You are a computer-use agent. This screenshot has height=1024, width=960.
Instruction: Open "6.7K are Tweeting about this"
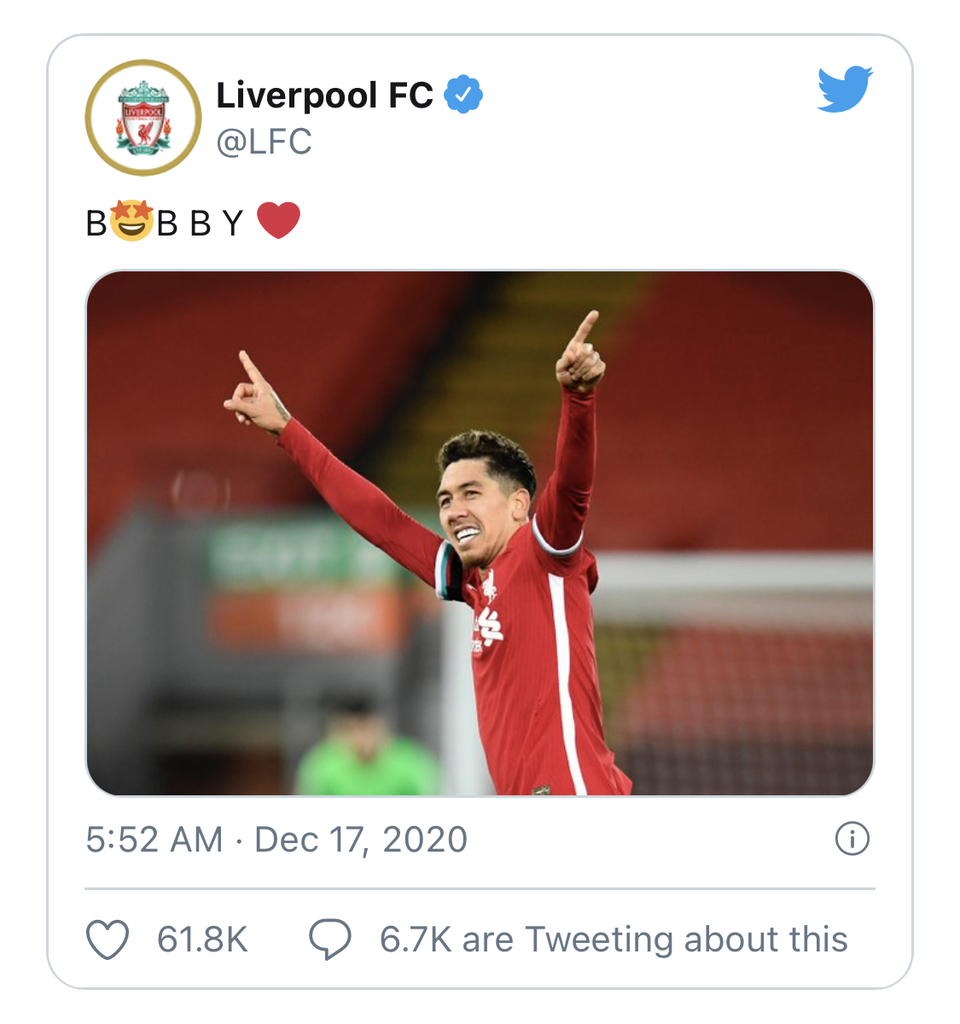coord(614,940)
